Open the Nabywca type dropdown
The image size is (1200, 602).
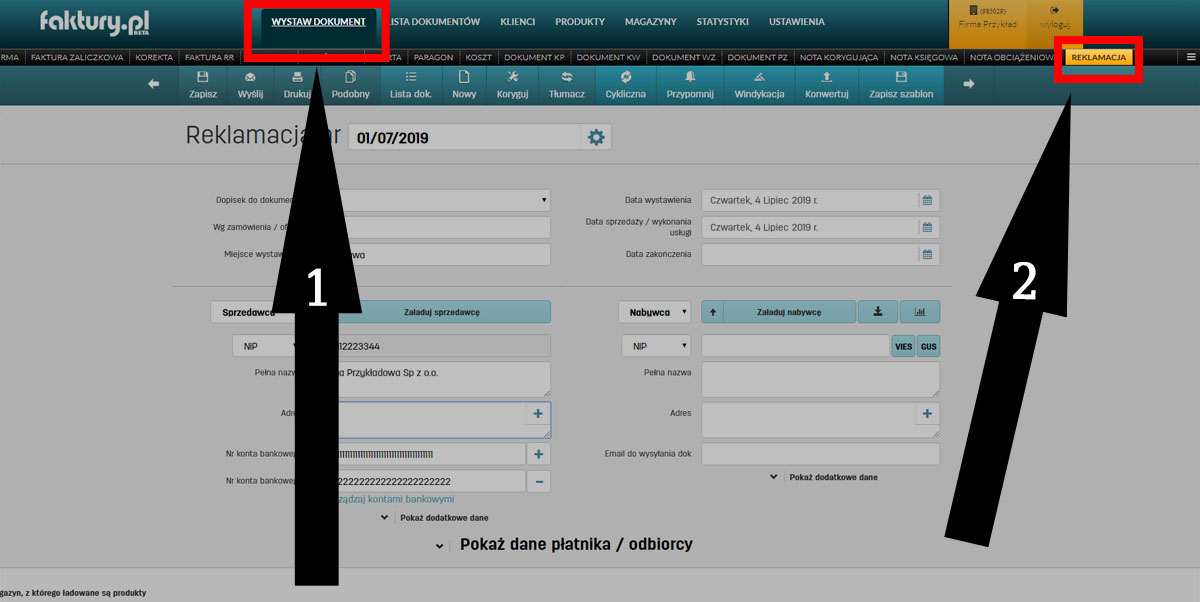[x=654, y=312]
